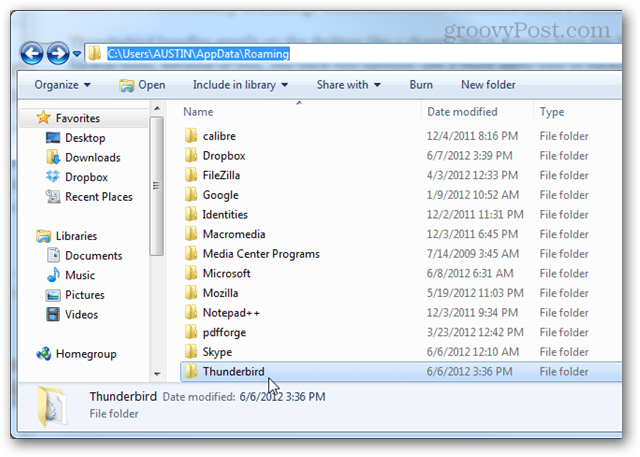This screenshot has width=640, height=457.
Task: Click the Music note icon
Action: pos(53,275)
